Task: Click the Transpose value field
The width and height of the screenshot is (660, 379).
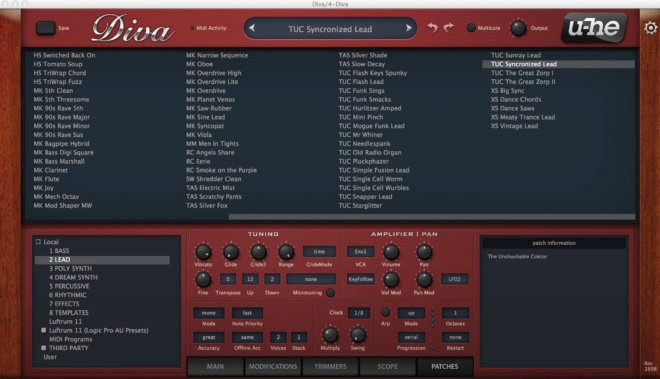Action: point(228,279)
